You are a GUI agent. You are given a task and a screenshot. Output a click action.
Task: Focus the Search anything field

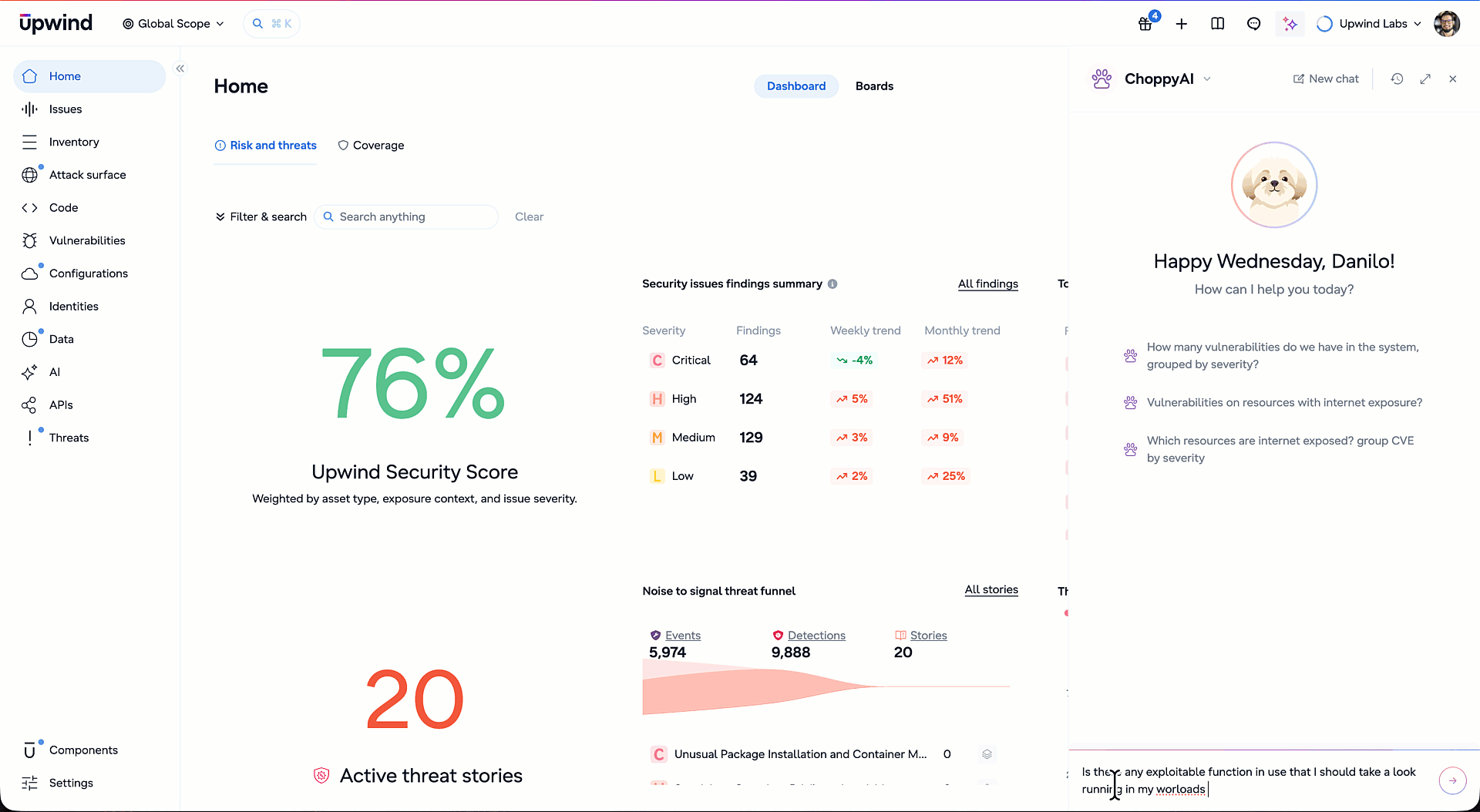406,217
